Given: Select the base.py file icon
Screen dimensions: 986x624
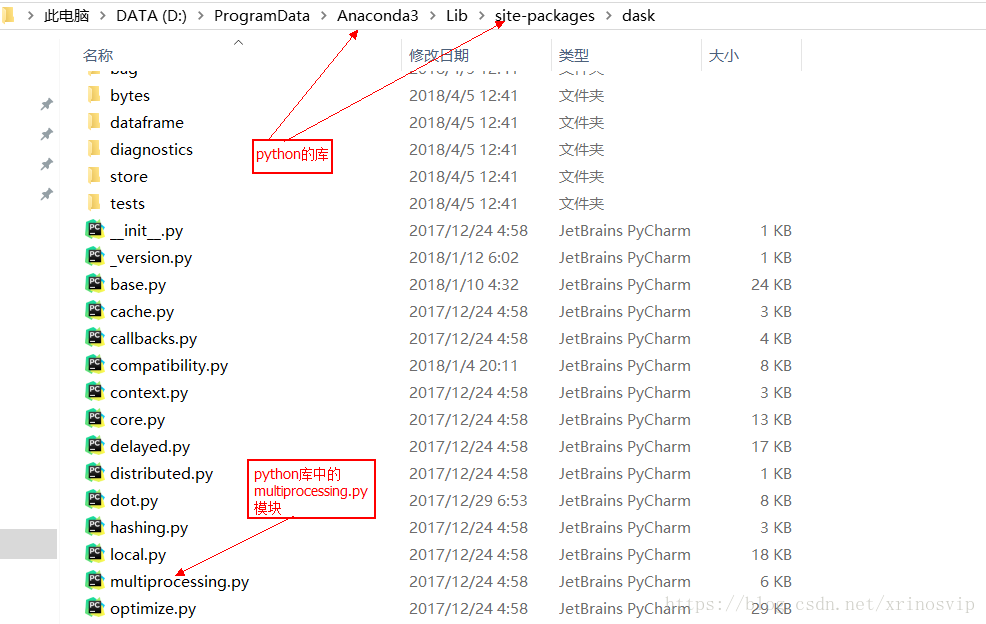Looking at the screenshot, I should tap(95, 284).
